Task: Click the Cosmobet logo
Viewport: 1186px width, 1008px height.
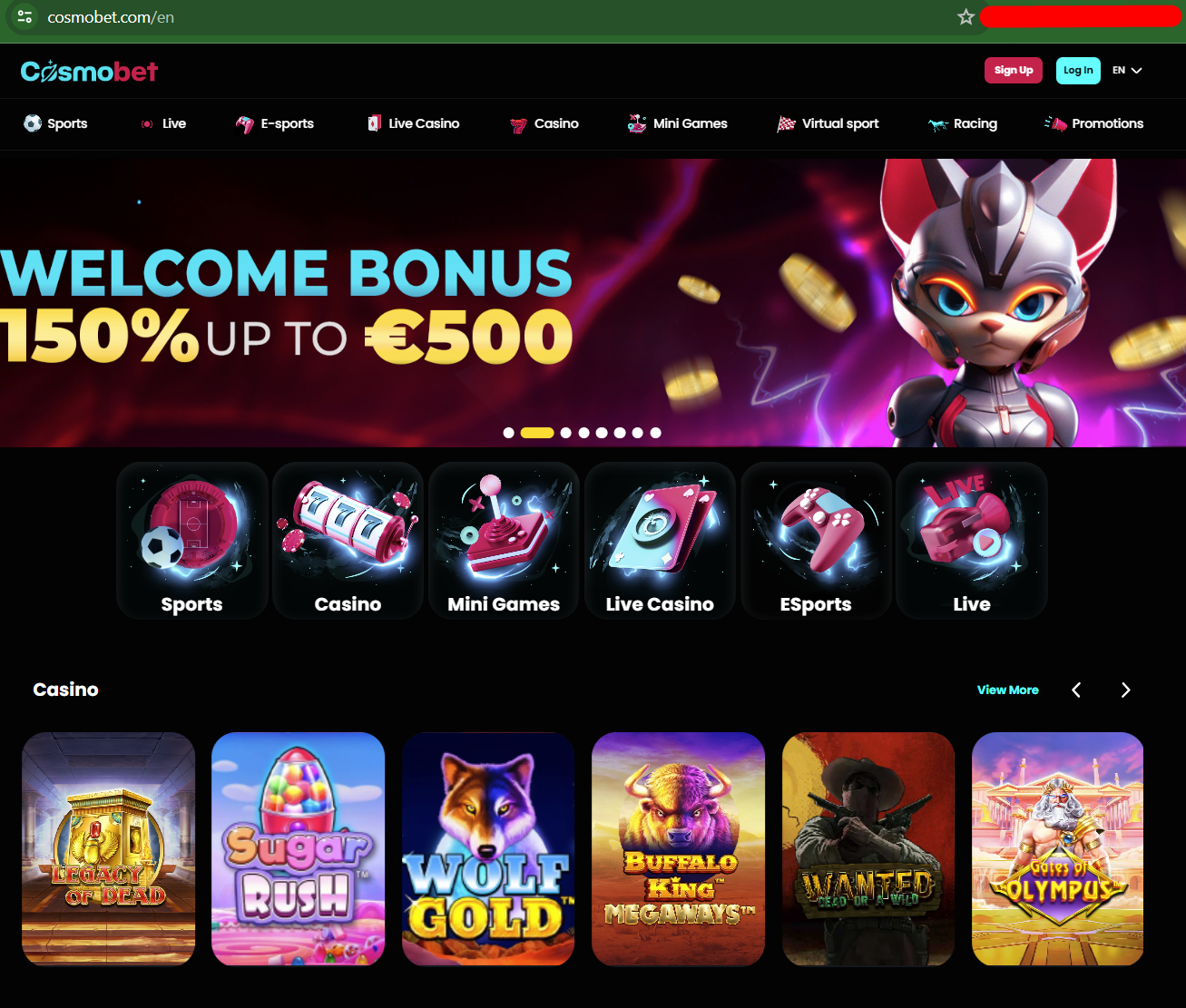Action: pos(89,71)
